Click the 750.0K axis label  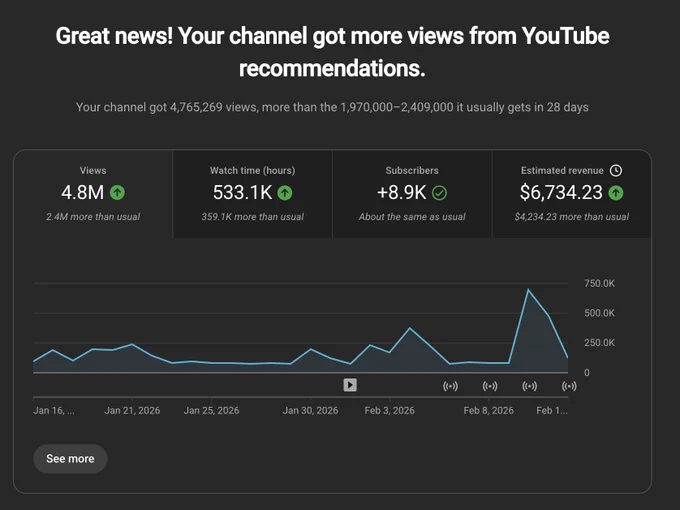coord(599,284)
